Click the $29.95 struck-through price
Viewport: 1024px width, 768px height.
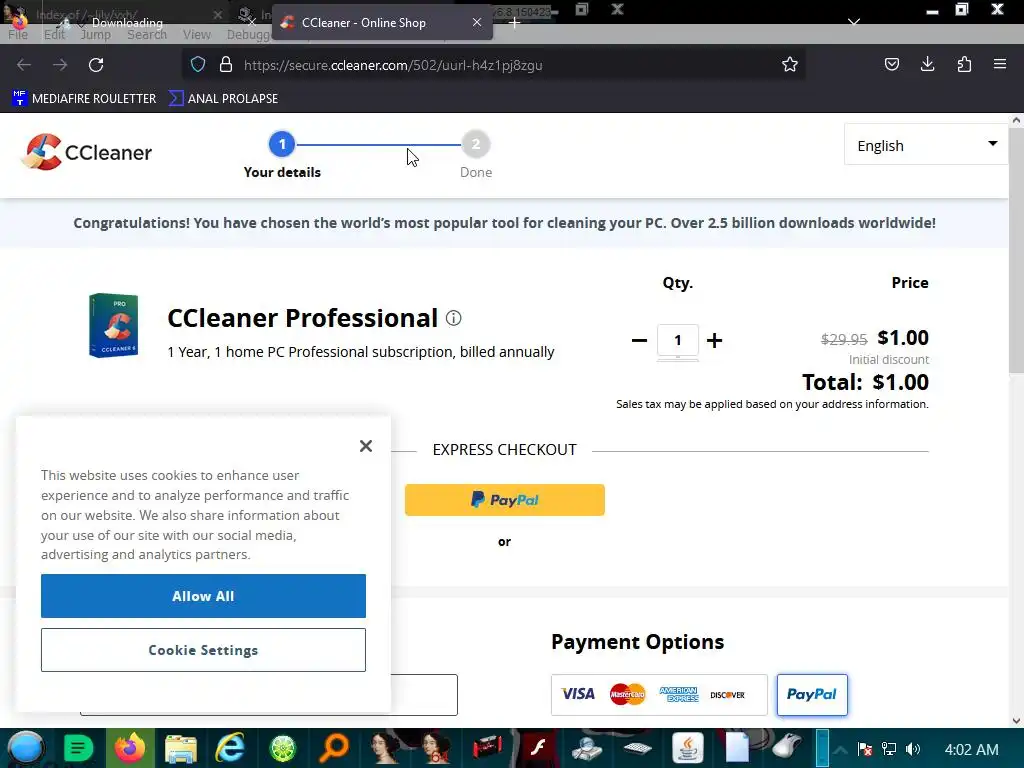[x=844, y=339]
